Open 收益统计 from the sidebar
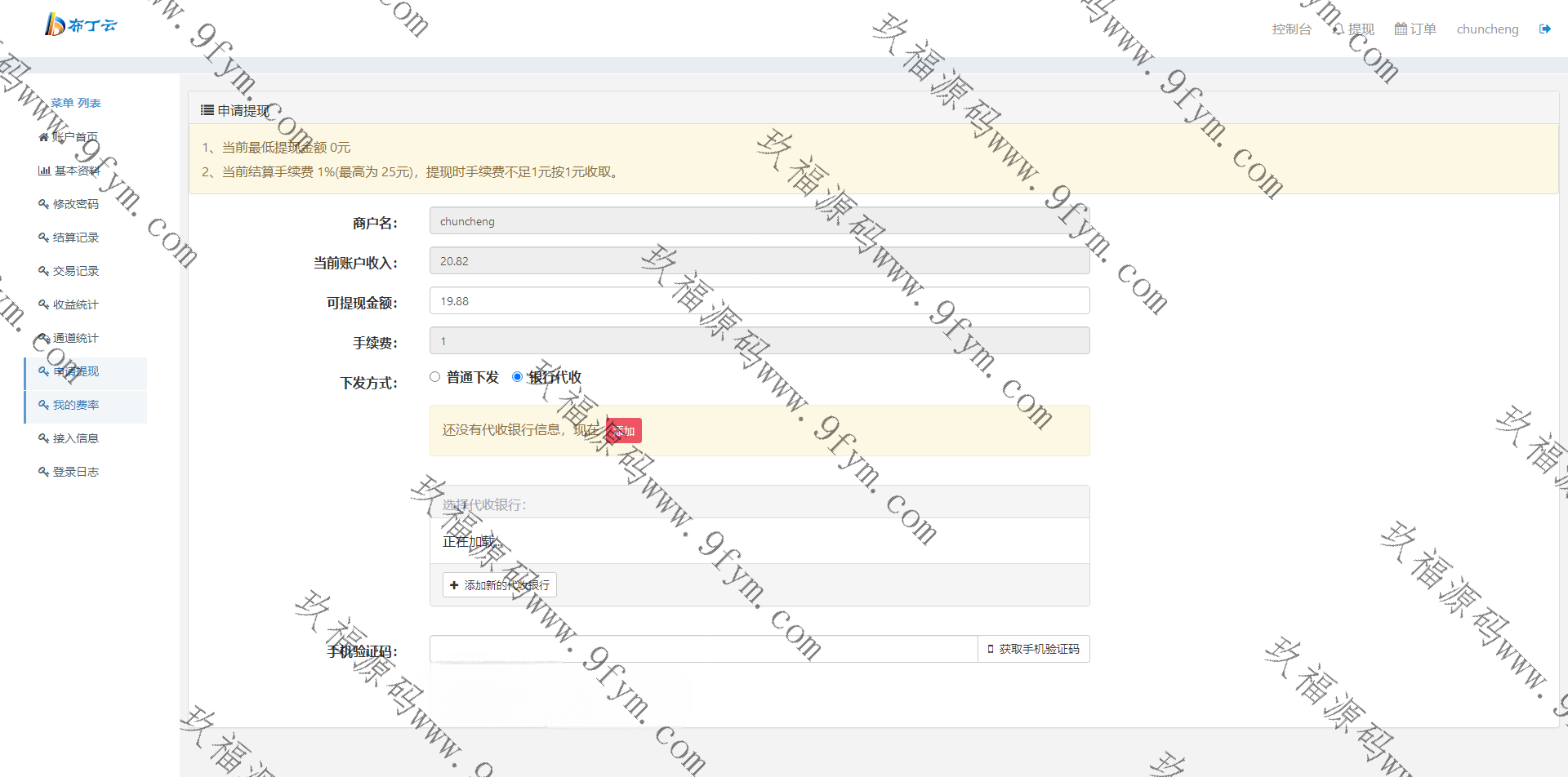Viewport: 1568px width, 777px height. click(x=75, y=304)
